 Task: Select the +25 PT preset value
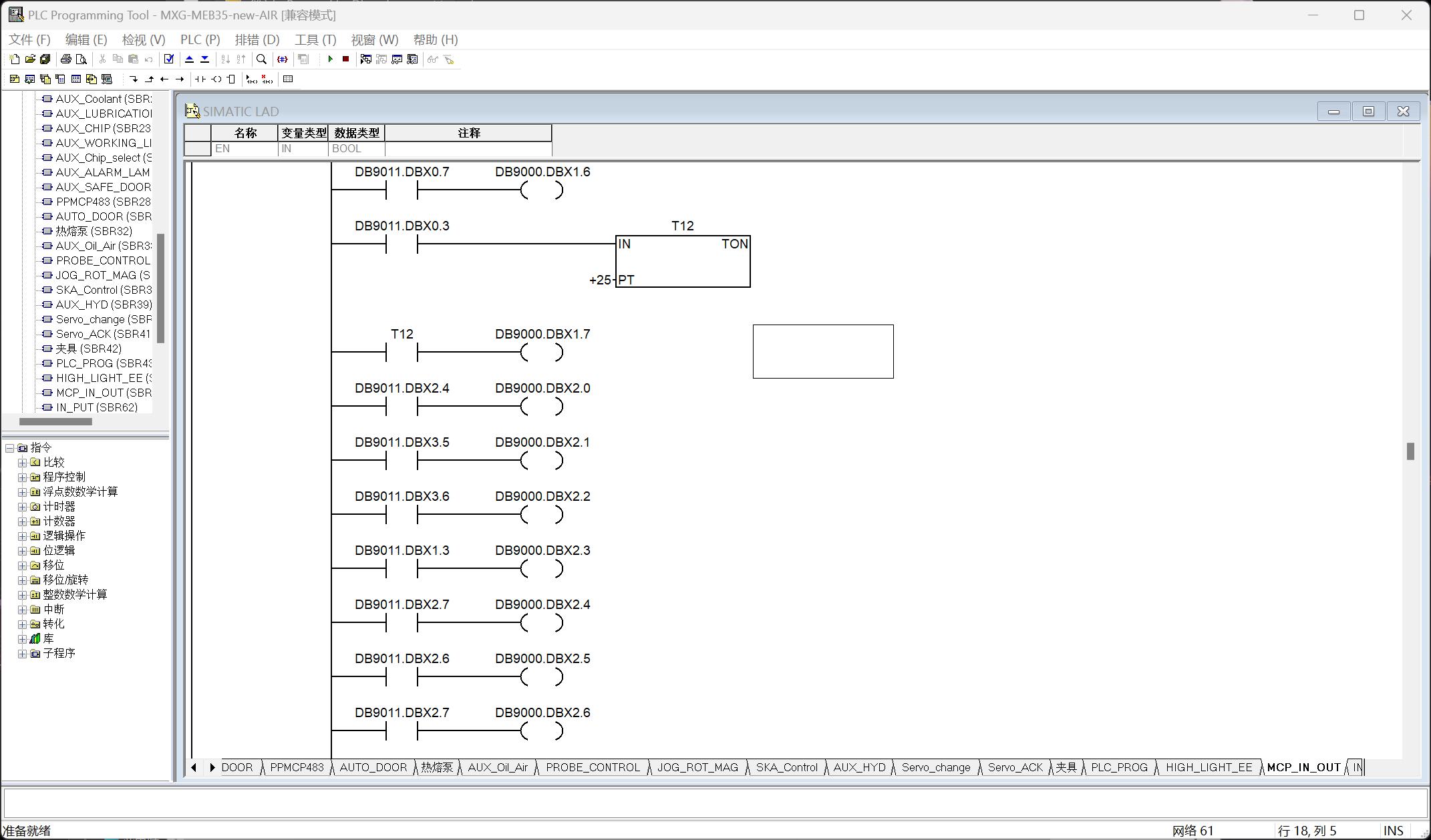click(x=600, y=280)
